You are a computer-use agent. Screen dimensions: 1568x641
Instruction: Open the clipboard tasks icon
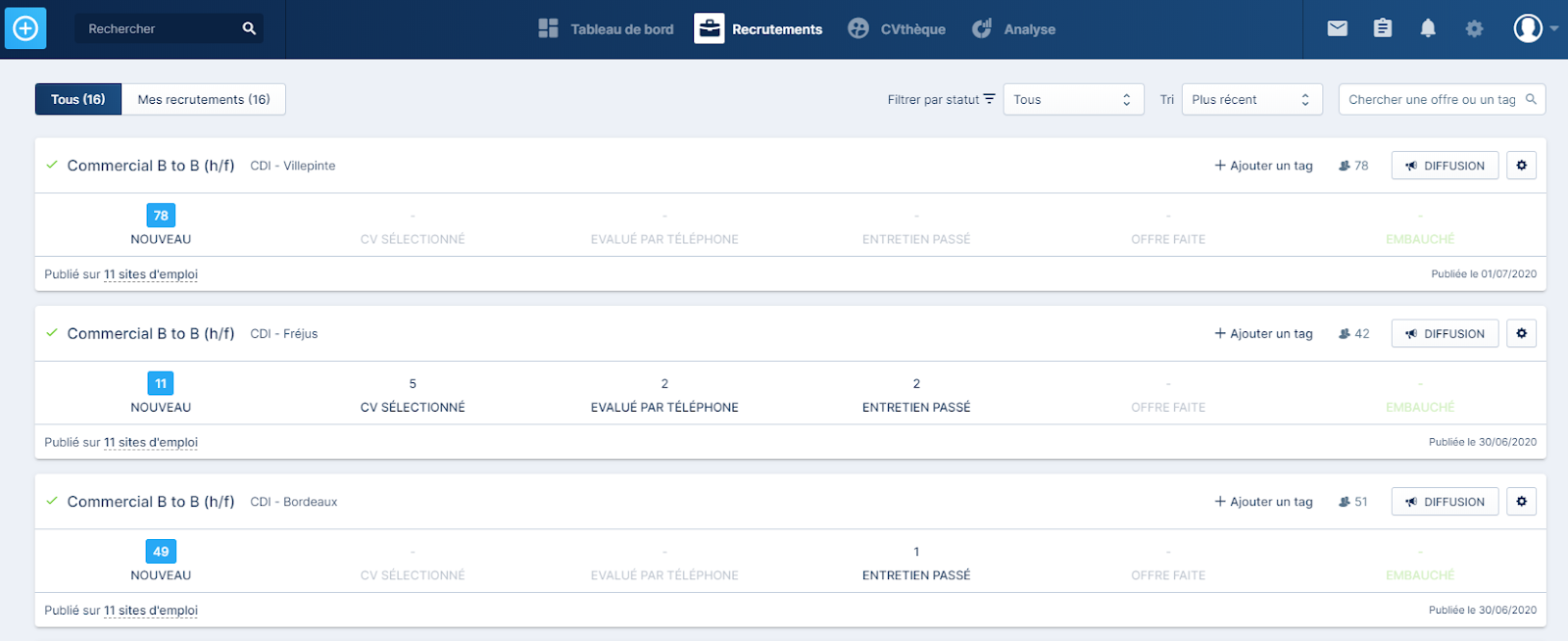coord(1382,28)
